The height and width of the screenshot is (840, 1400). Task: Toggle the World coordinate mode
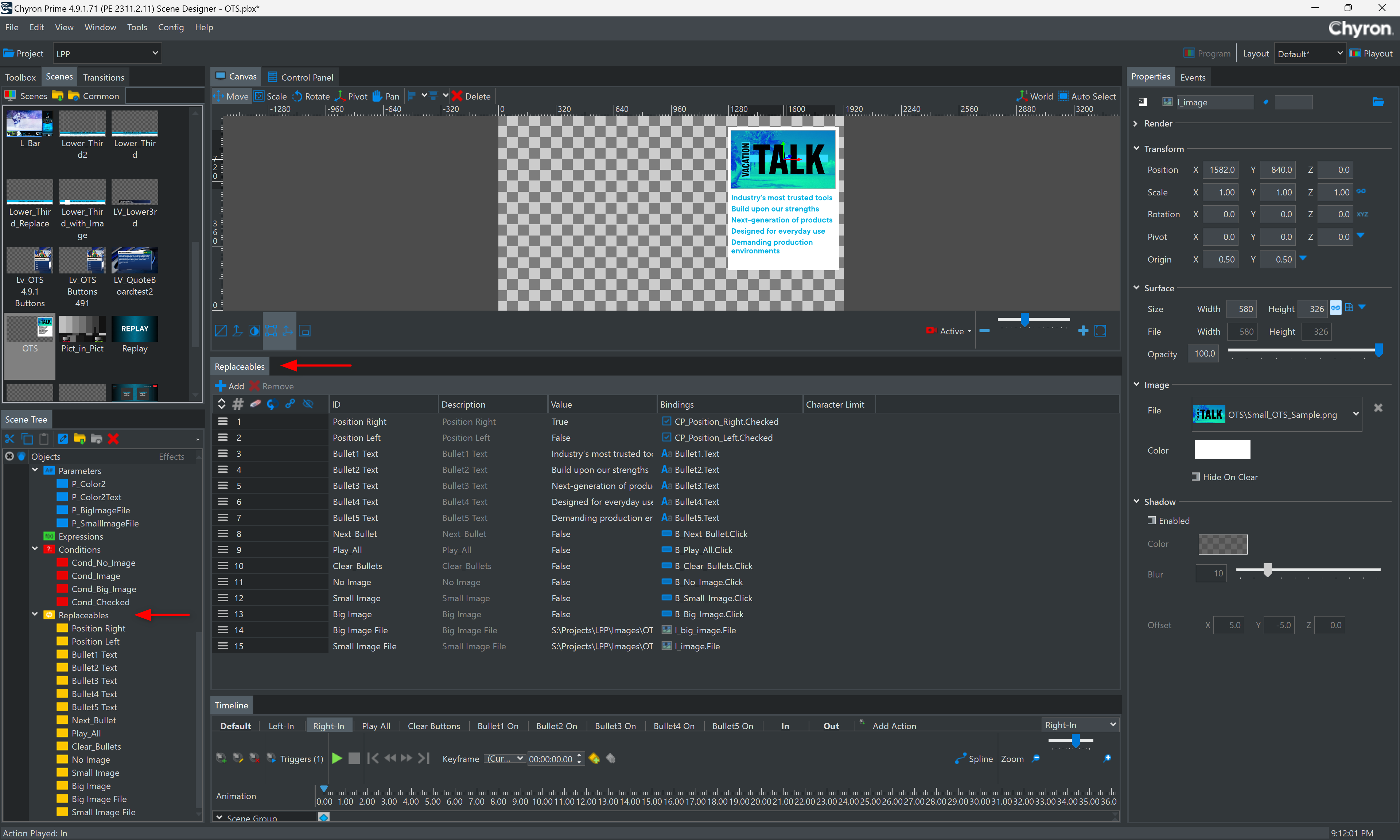(x=1035, y=96)
